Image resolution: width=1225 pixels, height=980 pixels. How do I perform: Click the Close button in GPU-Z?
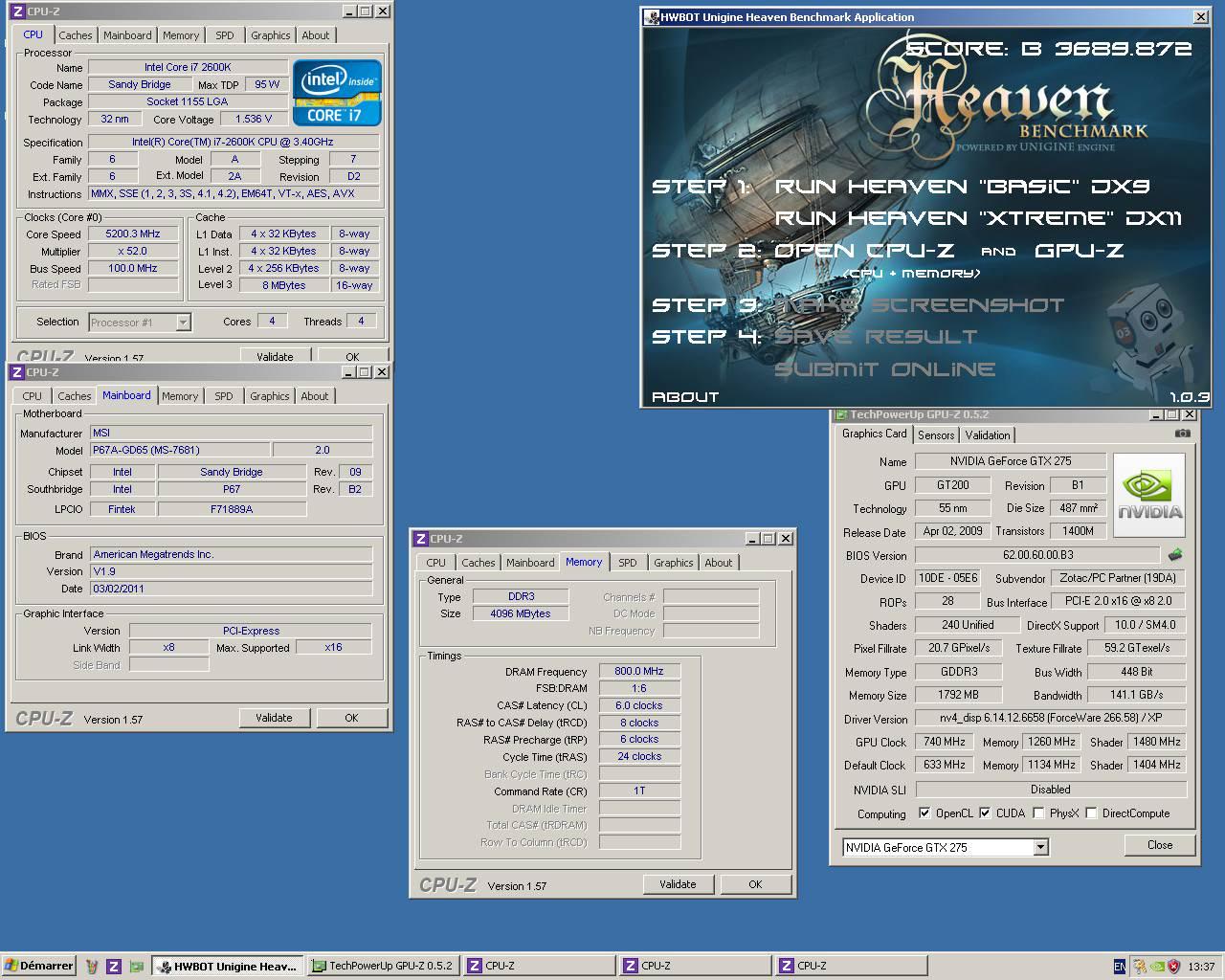(x=1160, y=845)
